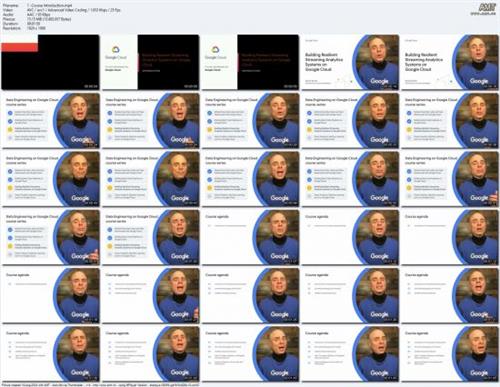Open the first Data Engineering on Google Cloud thumbnail

[50, 121]
